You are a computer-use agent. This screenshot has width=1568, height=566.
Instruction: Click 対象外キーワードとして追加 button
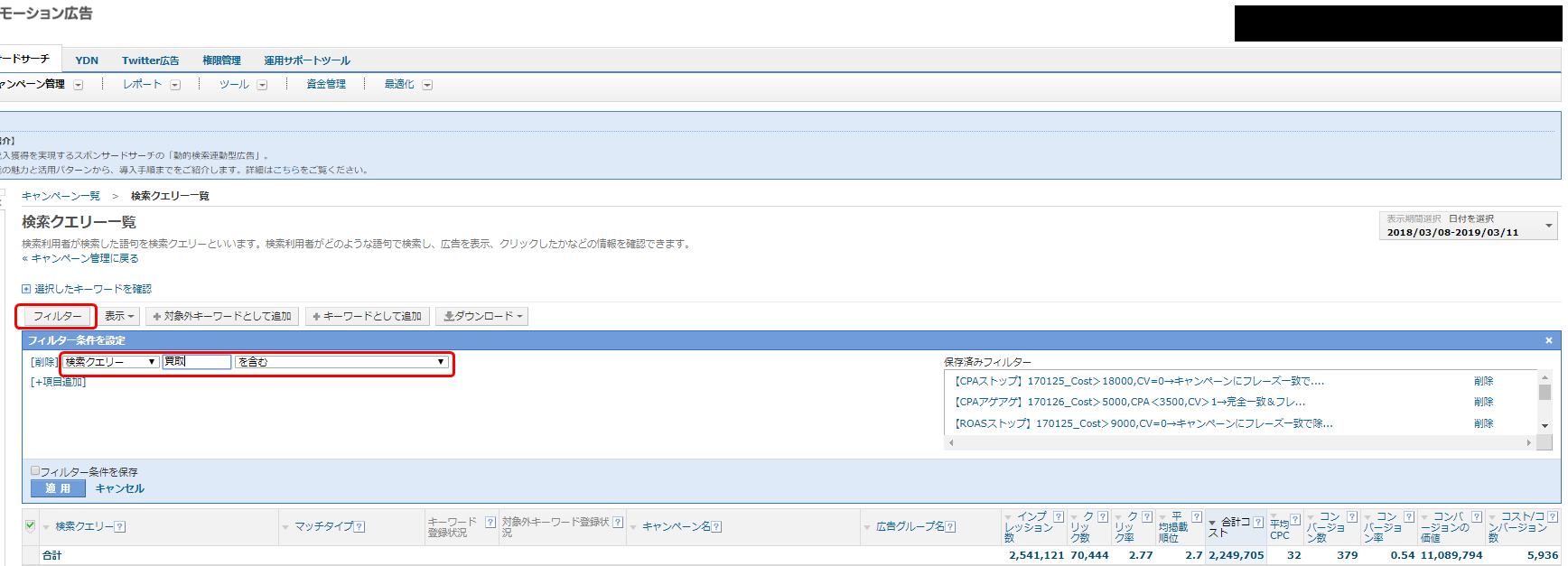click(x=222, y=316)
